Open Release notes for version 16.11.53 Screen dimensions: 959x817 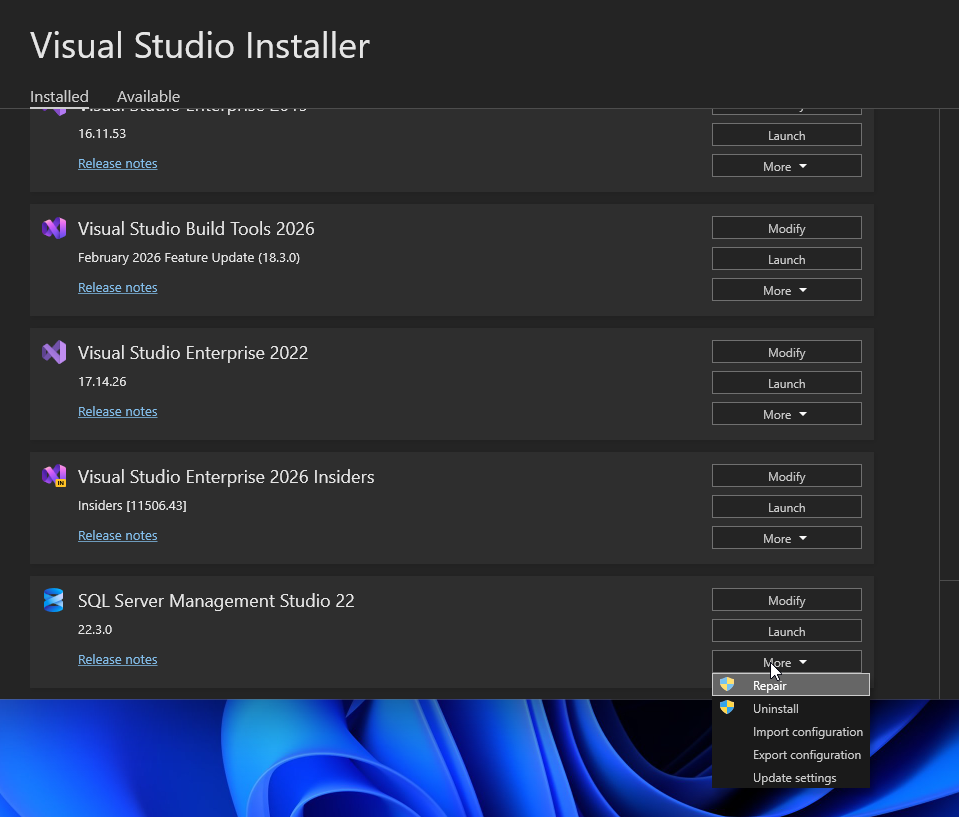pyautogui.click(x=117, y=163)
